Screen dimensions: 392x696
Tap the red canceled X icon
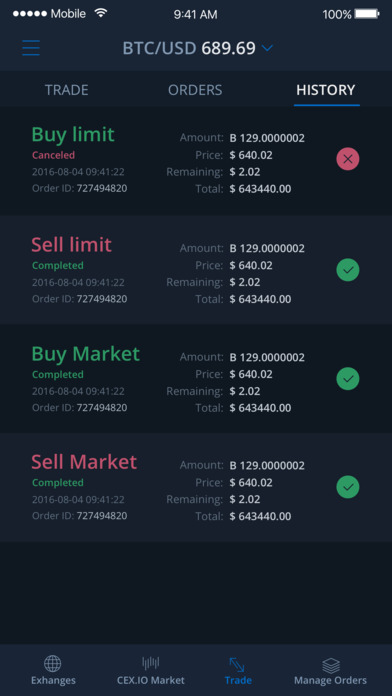348,159
